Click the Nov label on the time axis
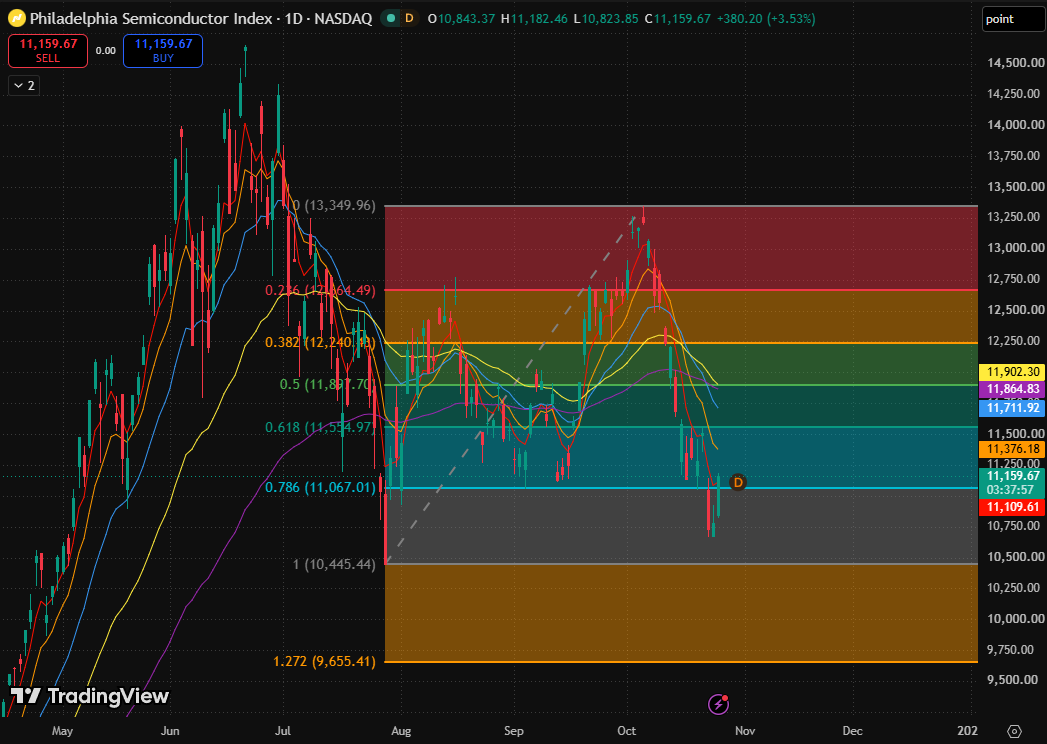This screenshot has height=744, width=1047. pos(745,731)
